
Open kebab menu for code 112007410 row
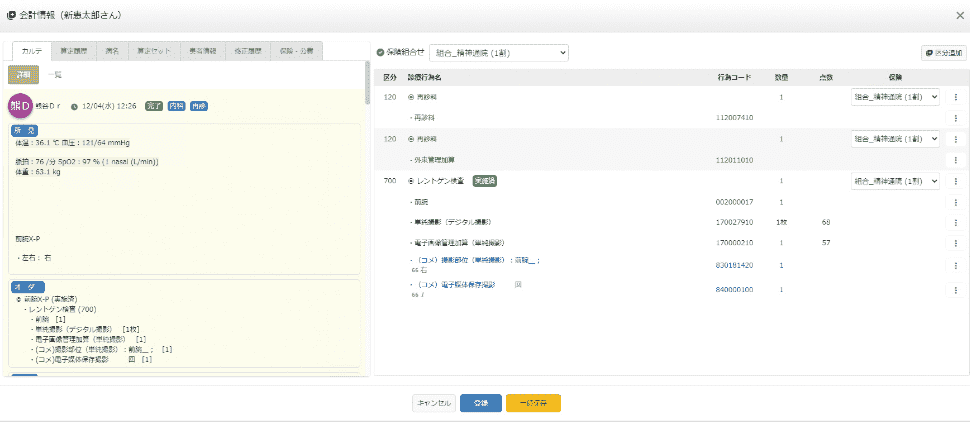pos(955,118)
